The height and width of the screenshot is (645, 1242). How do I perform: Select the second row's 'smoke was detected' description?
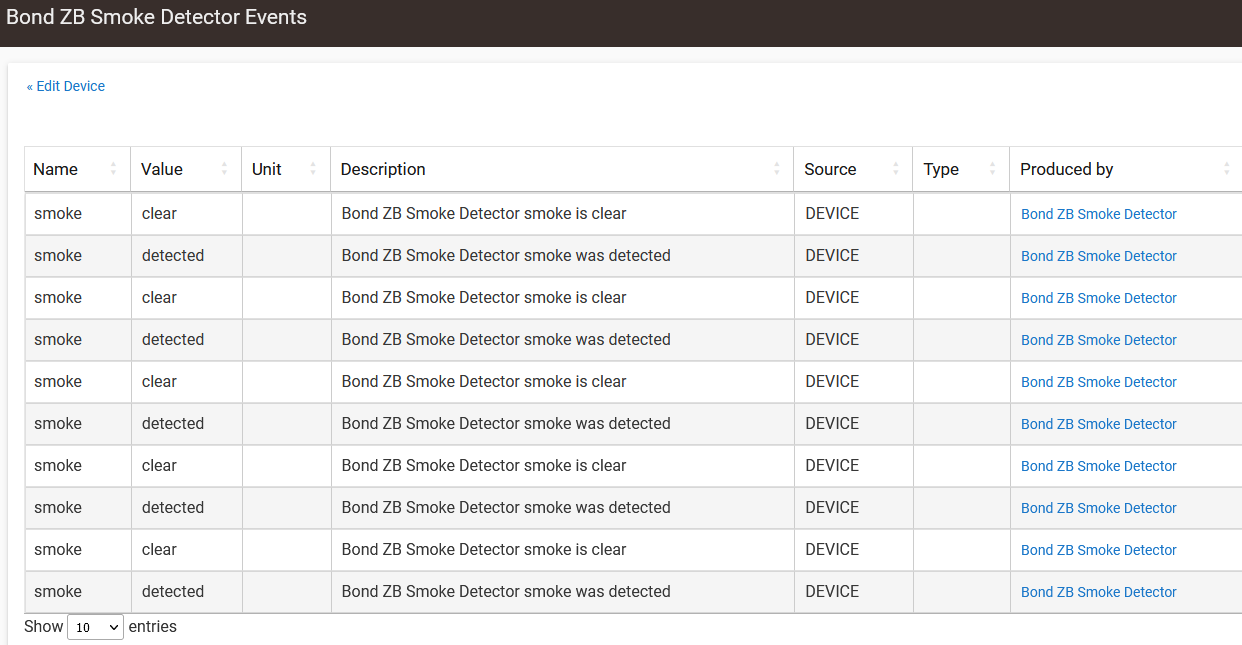(x=506, y=255)
